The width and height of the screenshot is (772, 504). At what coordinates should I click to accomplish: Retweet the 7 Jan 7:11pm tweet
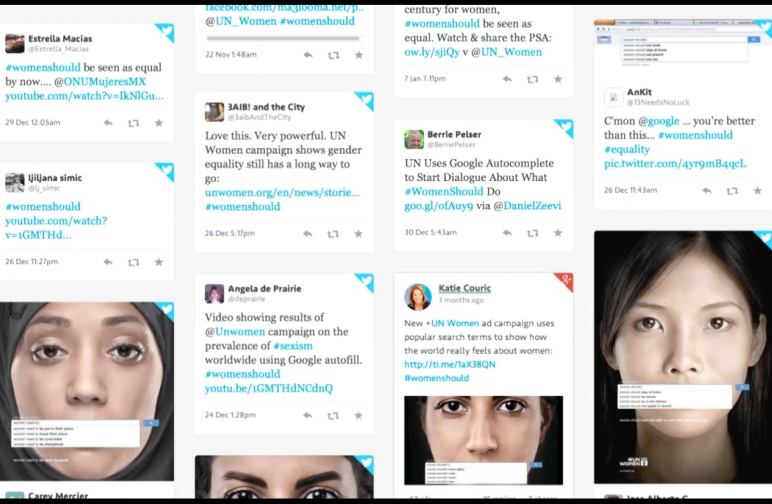click(x=533, y=79)
